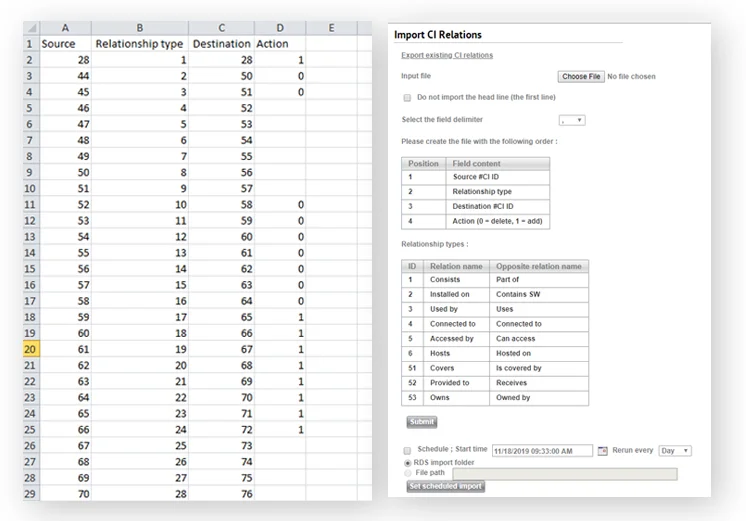Open the calendar date picker icon

point(602,451)
